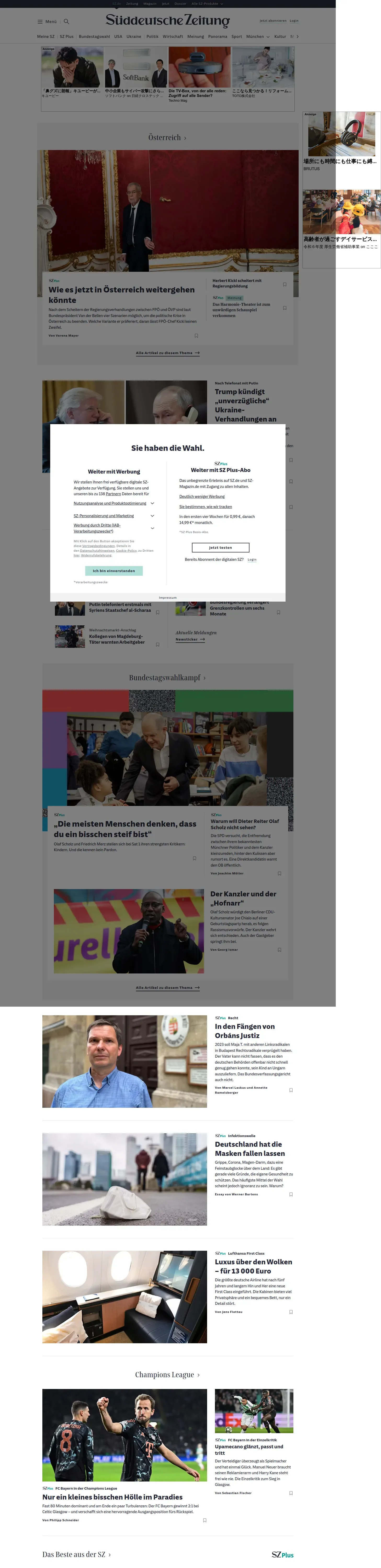Screen dimensions: 381x1568
Task: Go to Meine SZ tab
Action: tap(46, 37)
